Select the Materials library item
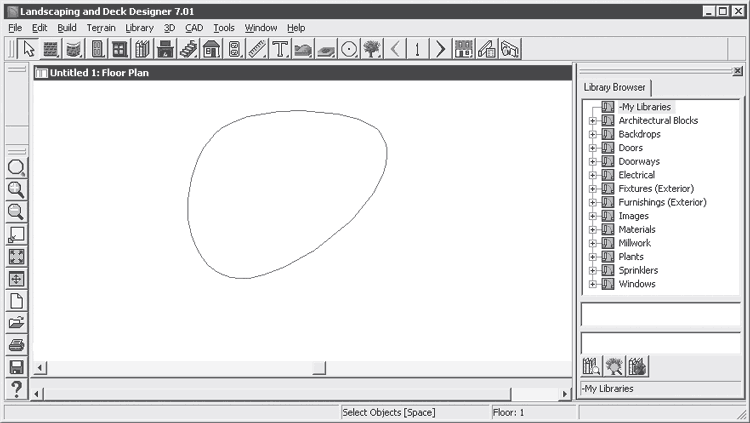Viewport: 750px width, 423px height. click(x=637, y=230)
